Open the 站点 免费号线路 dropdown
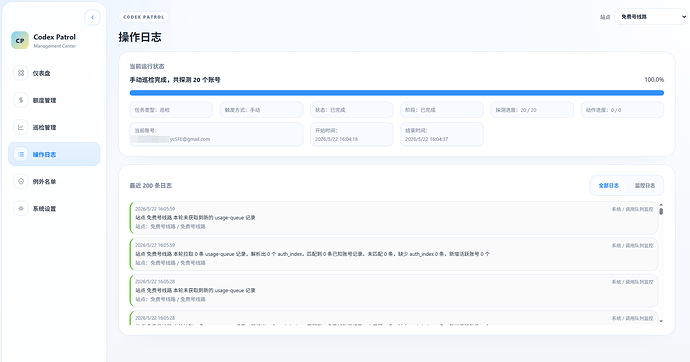This screenshot has width=690, height=362. coord(651,17)
